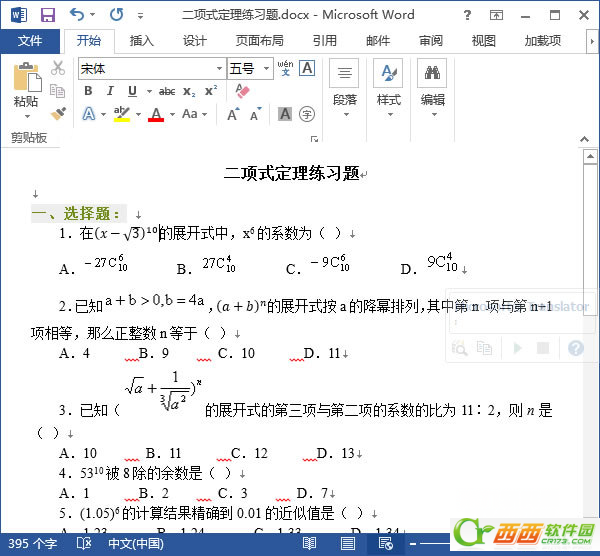Click the Copy icon
The height and width of the screenshot is (556, 600).
coord(58,91)
